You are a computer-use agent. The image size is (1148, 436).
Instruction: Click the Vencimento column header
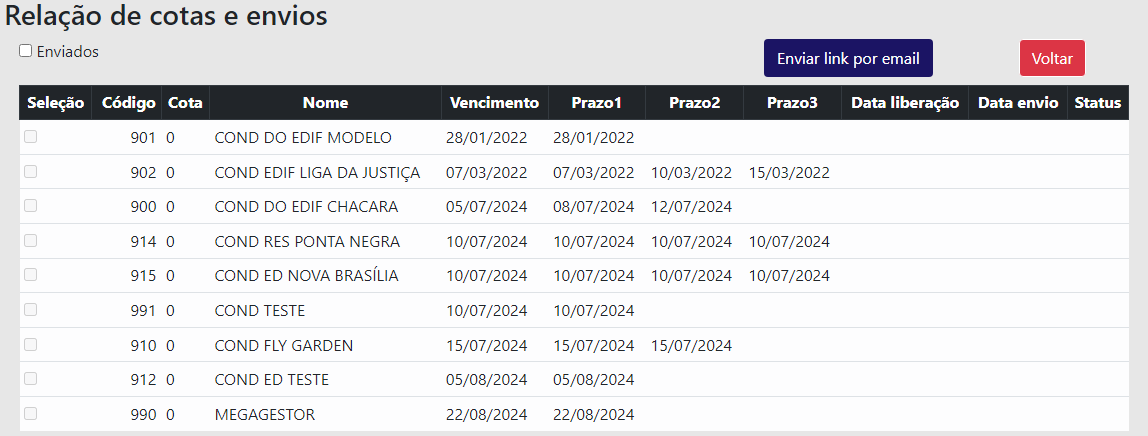tap(494, 102)
